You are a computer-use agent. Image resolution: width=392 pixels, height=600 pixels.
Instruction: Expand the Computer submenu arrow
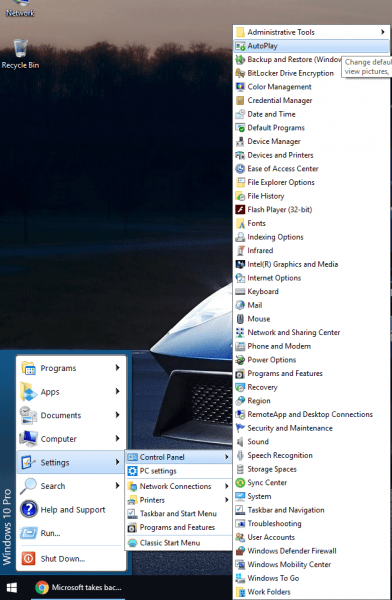point(118,439)
